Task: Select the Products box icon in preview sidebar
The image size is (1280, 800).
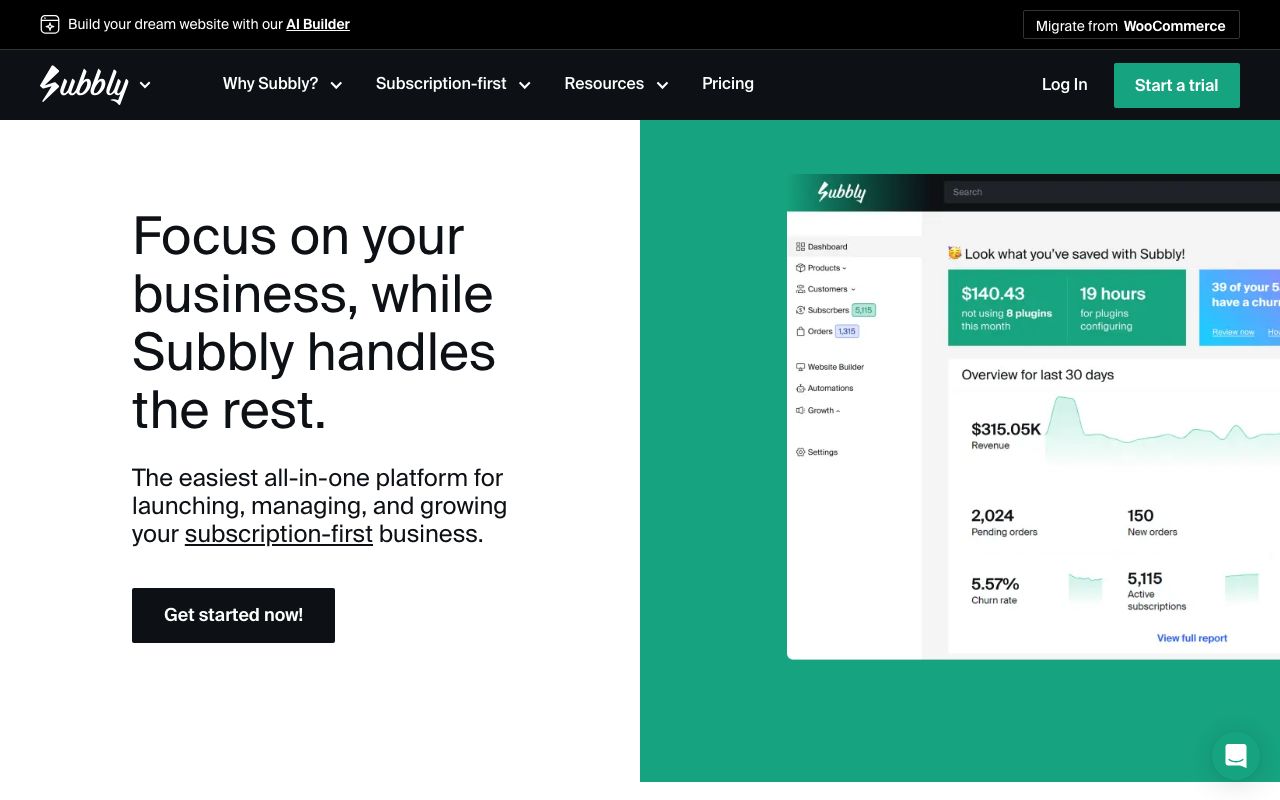Action: (800, 268)
